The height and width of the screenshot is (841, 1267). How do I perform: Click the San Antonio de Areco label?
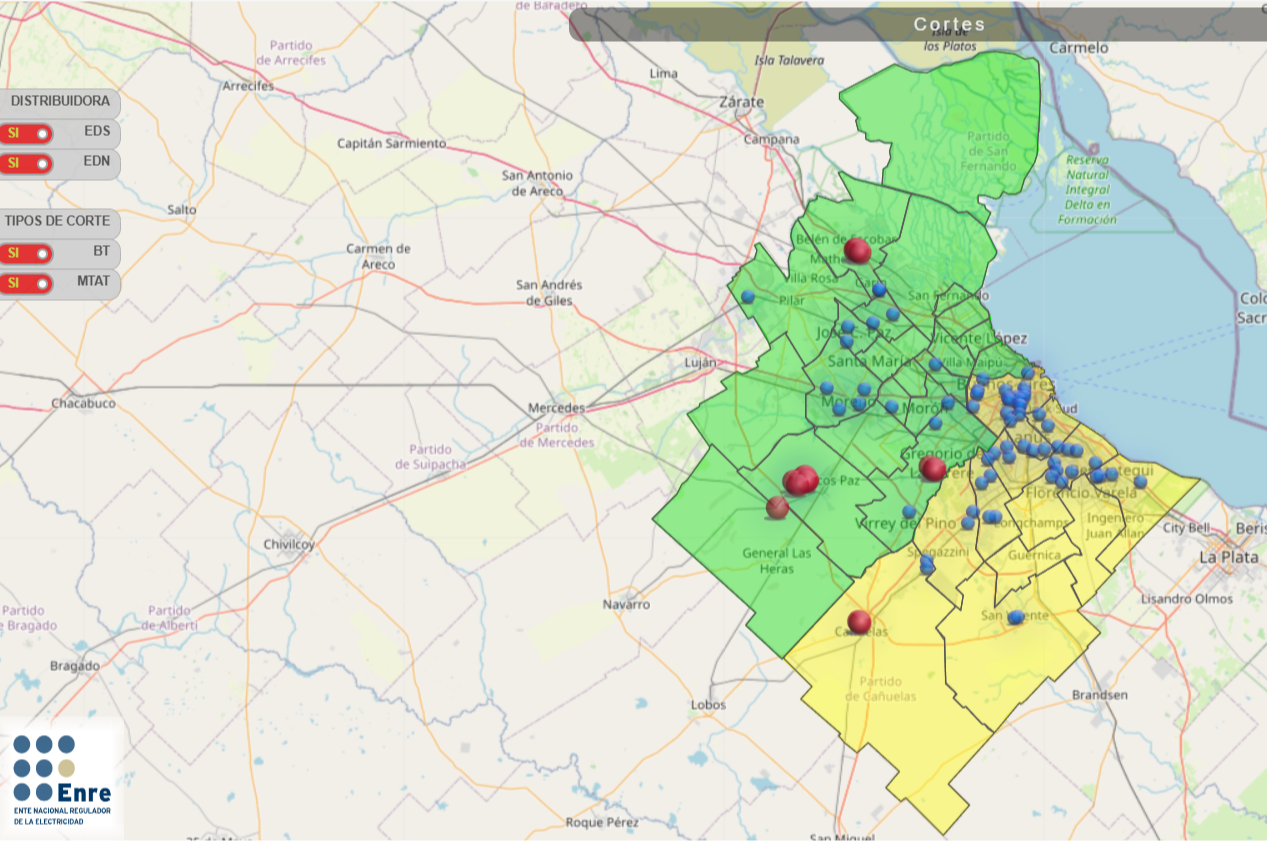click(538, 183)
